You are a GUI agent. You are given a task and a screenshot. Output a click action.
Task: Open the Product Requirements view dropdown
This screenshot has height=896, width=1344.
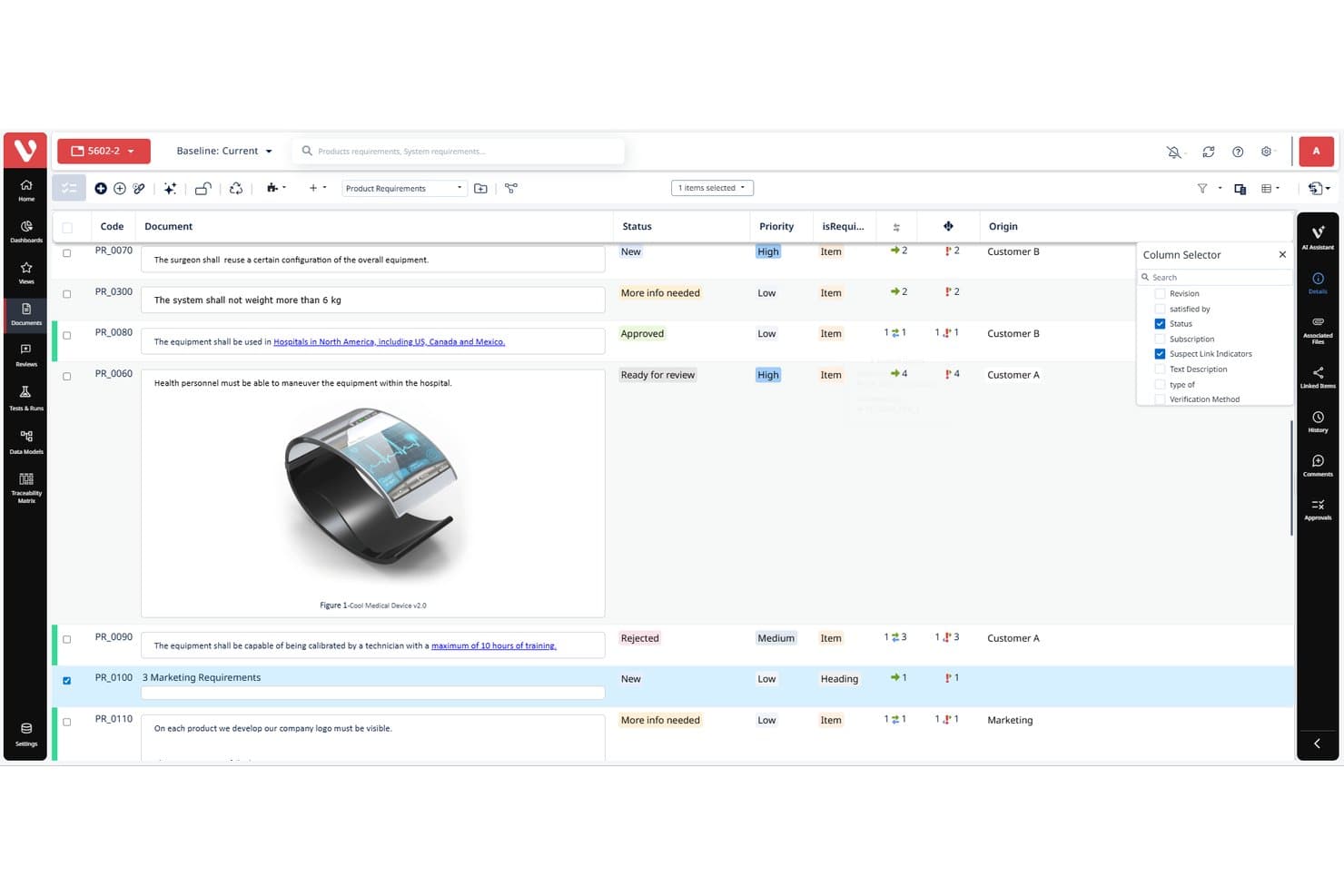(x=404, y=188)
